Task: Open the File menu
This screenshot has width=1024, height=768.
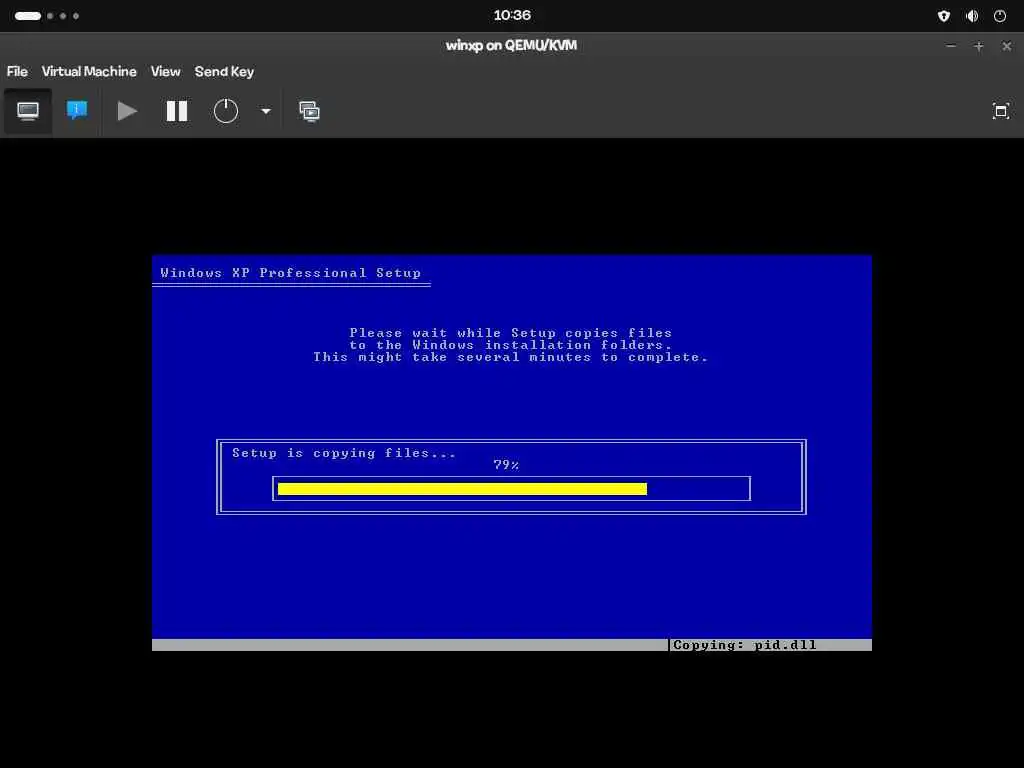Action: (17, 72)
